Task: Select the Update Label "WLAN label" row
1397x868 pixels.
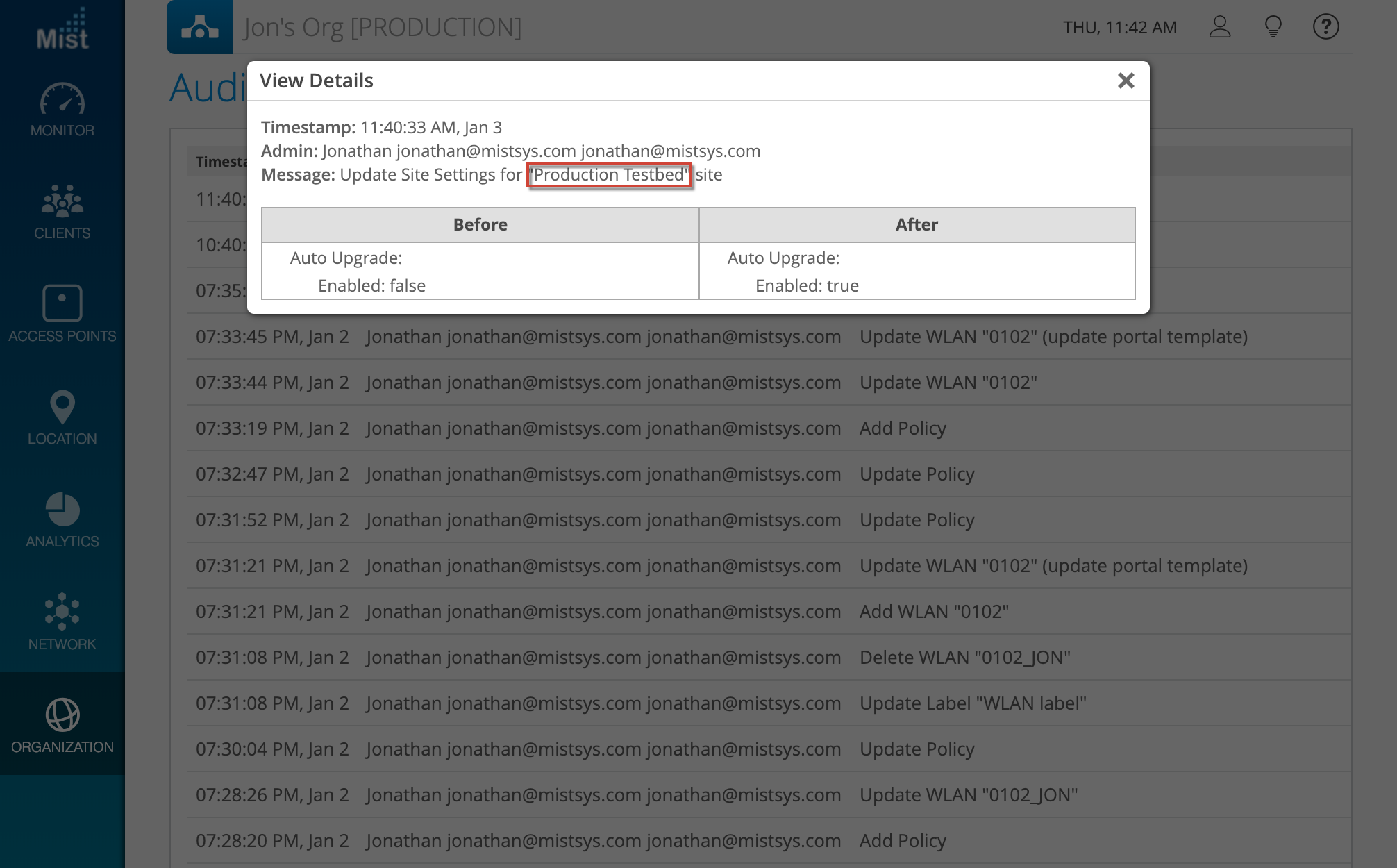Action: (972, 703)
